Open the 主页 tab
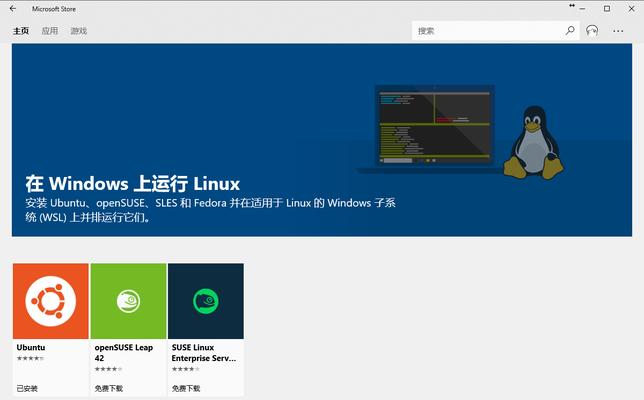Viewport: 644px width, 400px height. (21, 31)
